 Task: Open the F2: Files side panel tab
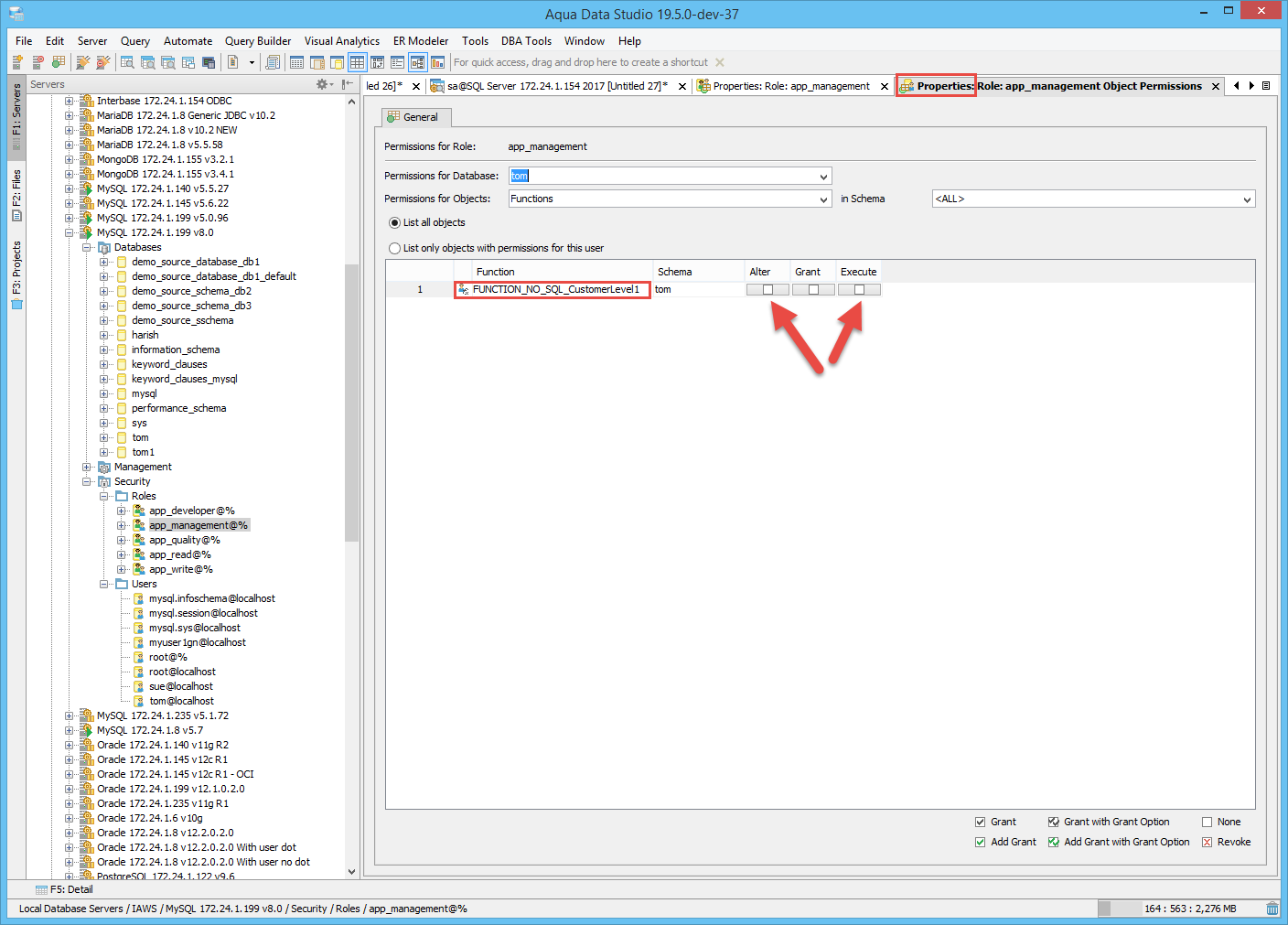pyautogui.click(x=16, y=196)
